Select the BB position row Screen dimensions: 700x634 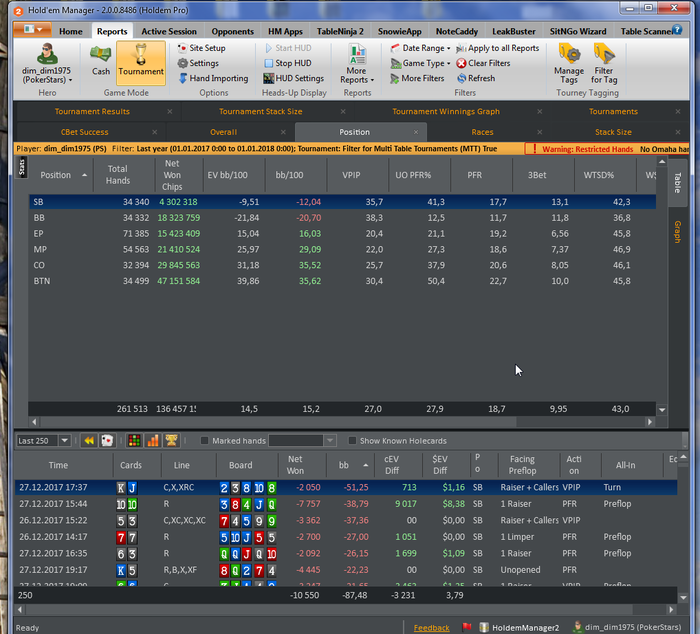(x=342, y=218)
